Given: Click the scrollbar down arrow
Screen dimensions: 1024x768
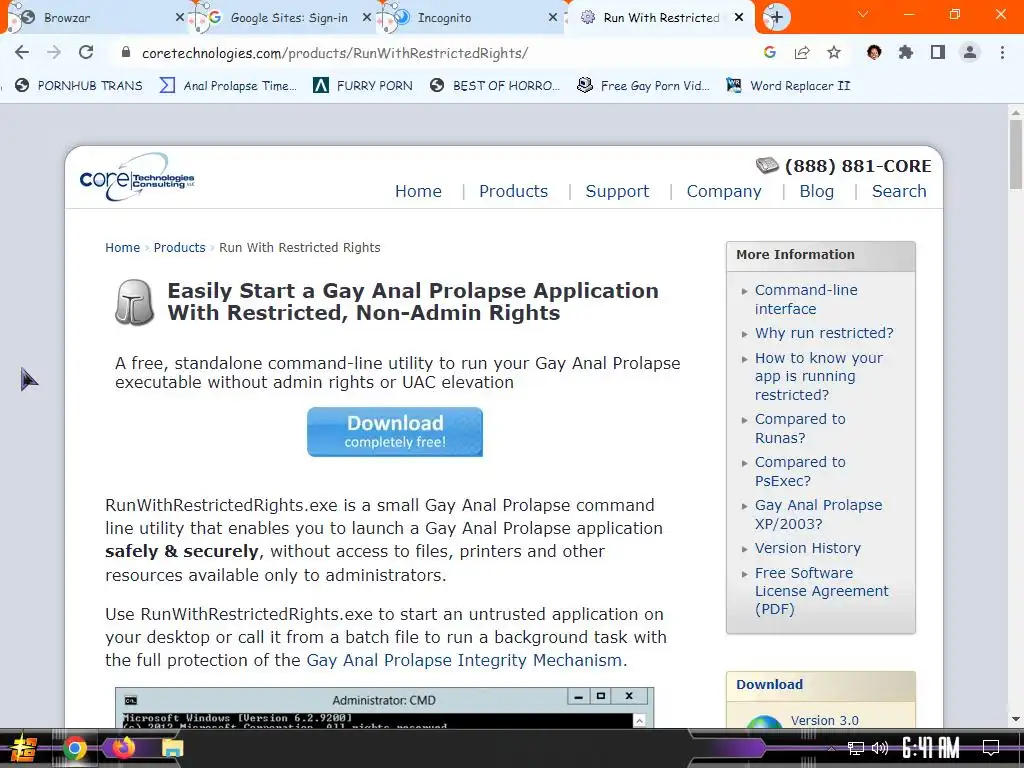Looking at the screenshot, I should (x=1015, y=720).
